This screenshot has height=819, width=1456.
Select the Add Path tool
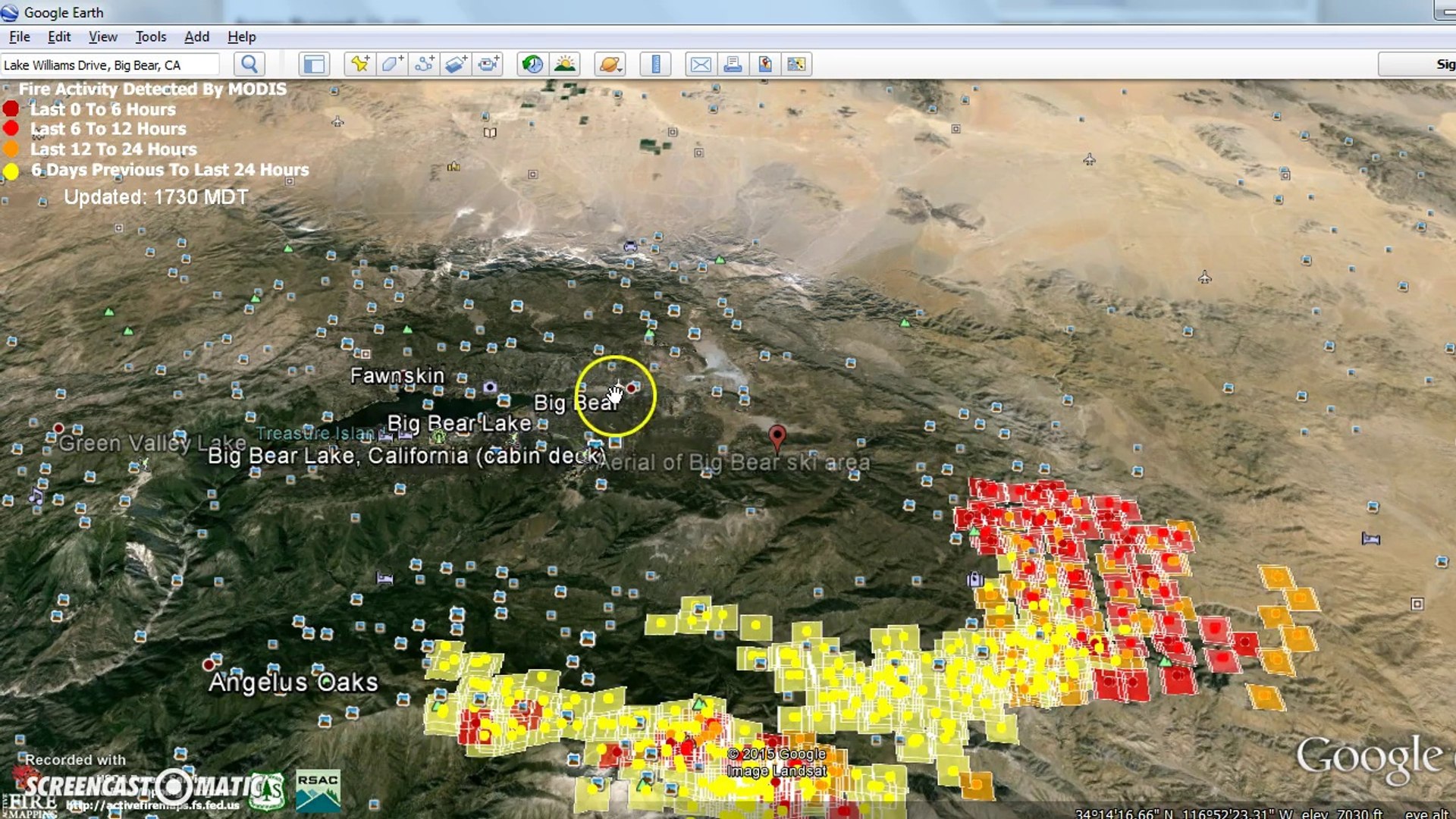click(425, 64)
